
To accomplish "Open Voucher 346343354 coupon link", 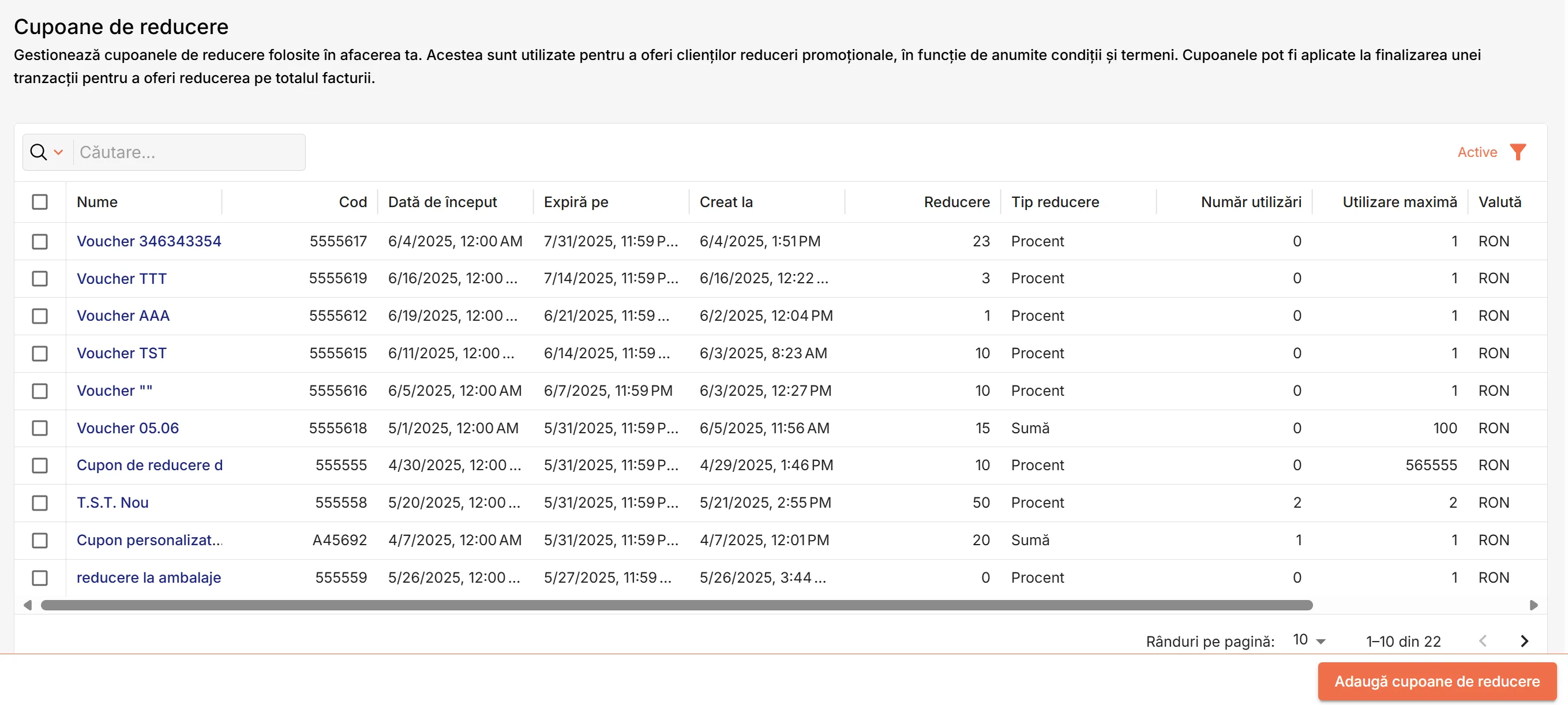I will pyautogui.click(x=148, y=242).
